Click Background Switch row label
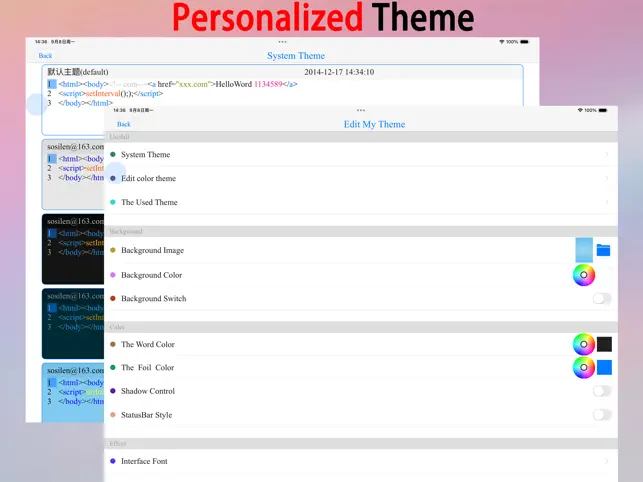This screenshot has width=643, height=482. [x=153, y=299]
